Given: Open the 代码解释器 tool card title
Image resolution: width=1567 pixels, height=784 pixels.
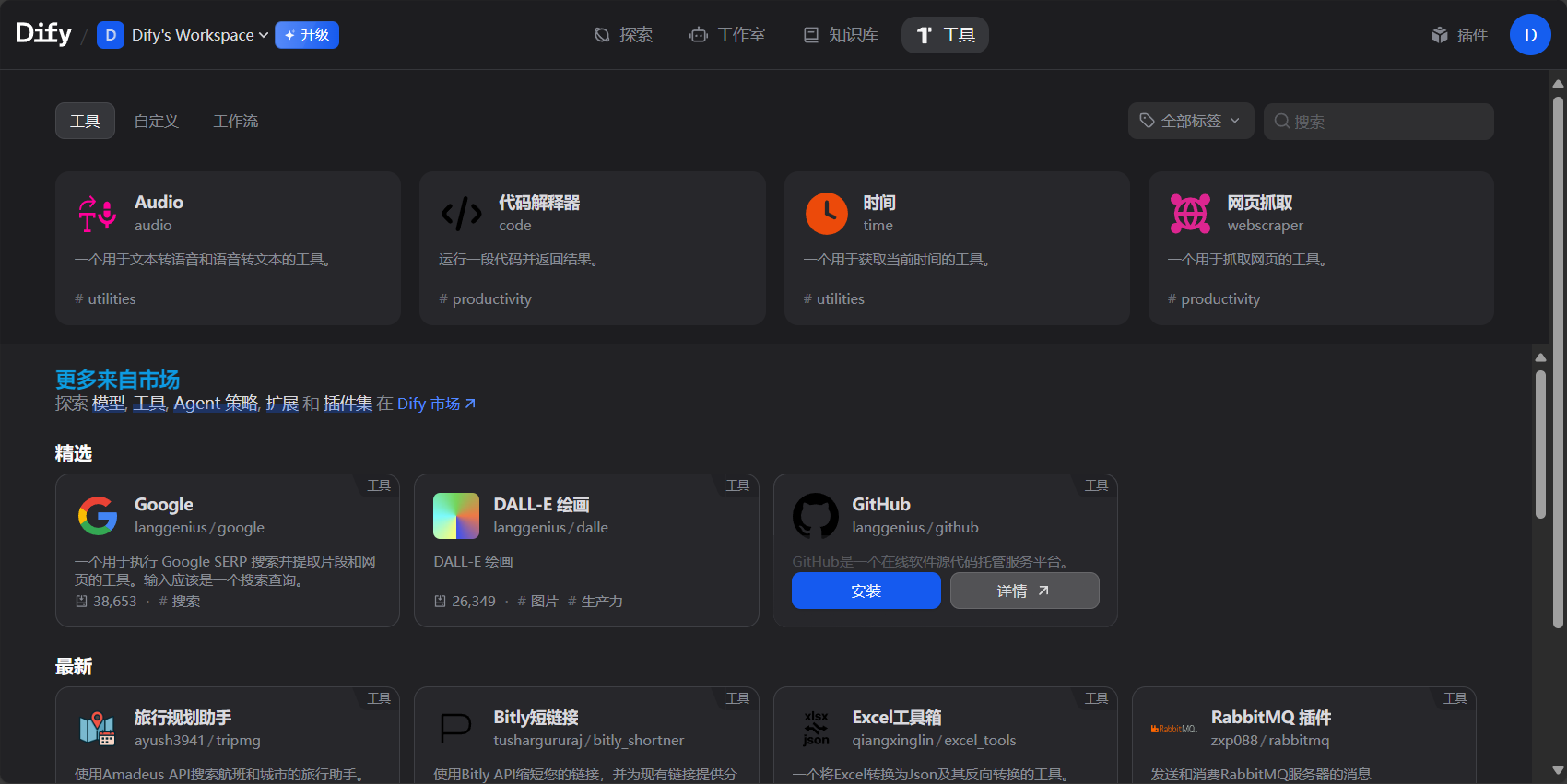Looking at the screenshot, I should [x=539, y=203].
